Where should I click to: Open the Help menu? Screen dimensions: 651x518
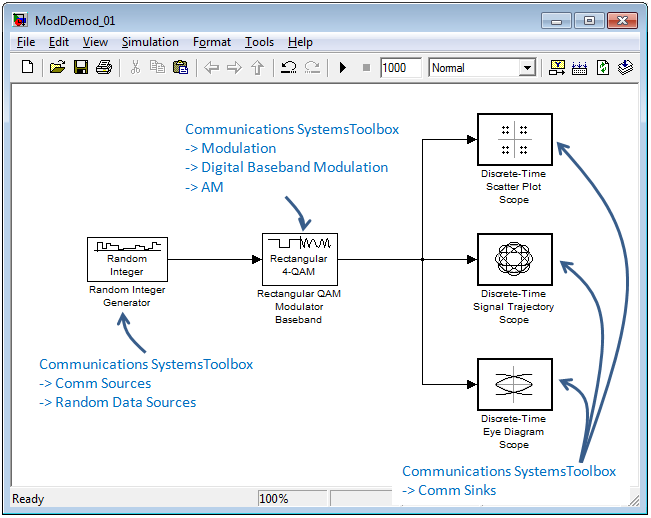pyautogui.click(x=300, y=42)
